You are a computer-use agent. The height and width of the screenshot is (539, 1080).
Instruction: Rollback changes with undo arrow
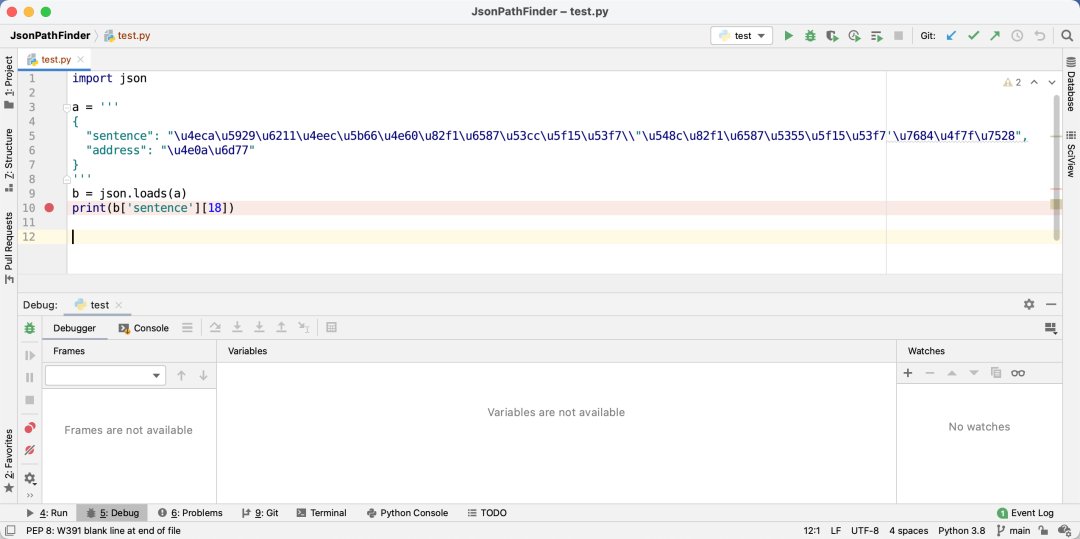click(1039, 35)
